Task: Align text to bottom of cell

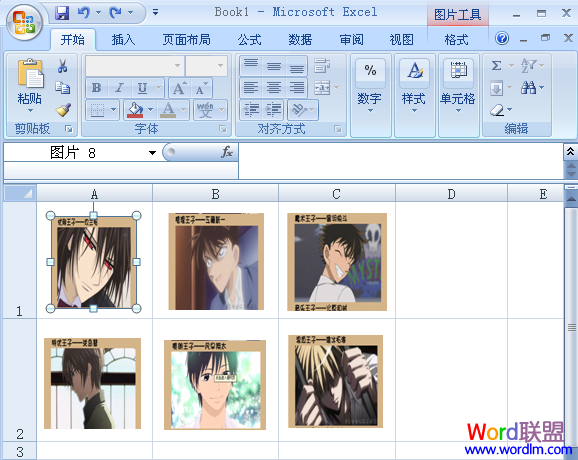Action: click(x=296, y=66)
